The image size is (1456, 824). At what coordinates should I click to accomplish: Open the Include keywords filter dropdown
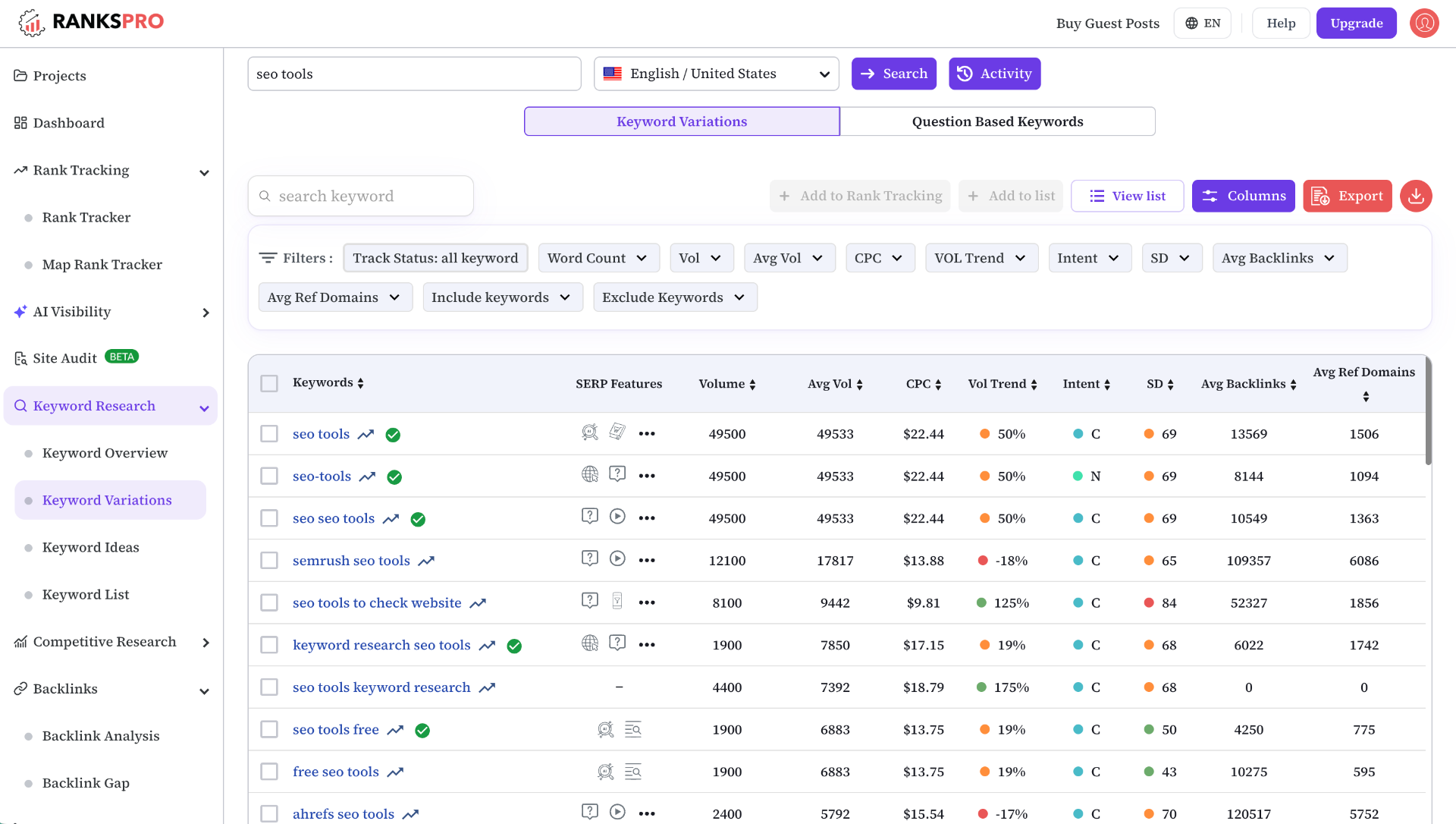coord(503,297)
